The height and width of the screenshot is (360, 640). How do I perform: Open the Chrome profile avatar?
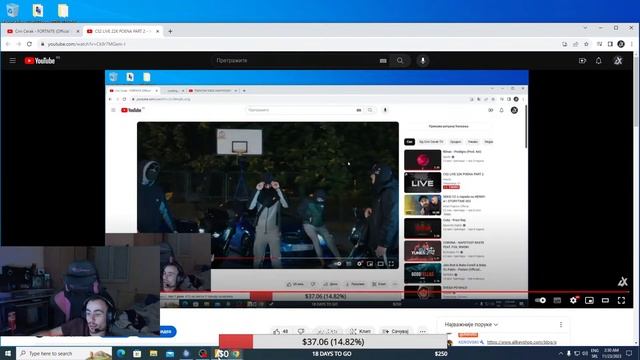[x=621, y=44]
